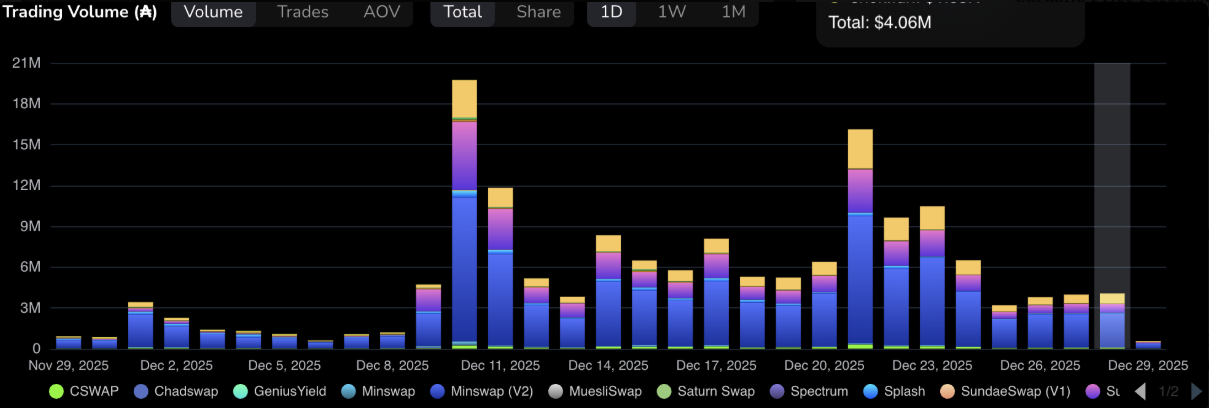Go to previous legend page arrow
Viewport: 1209px width, 408px height.
pos(1143,391)
